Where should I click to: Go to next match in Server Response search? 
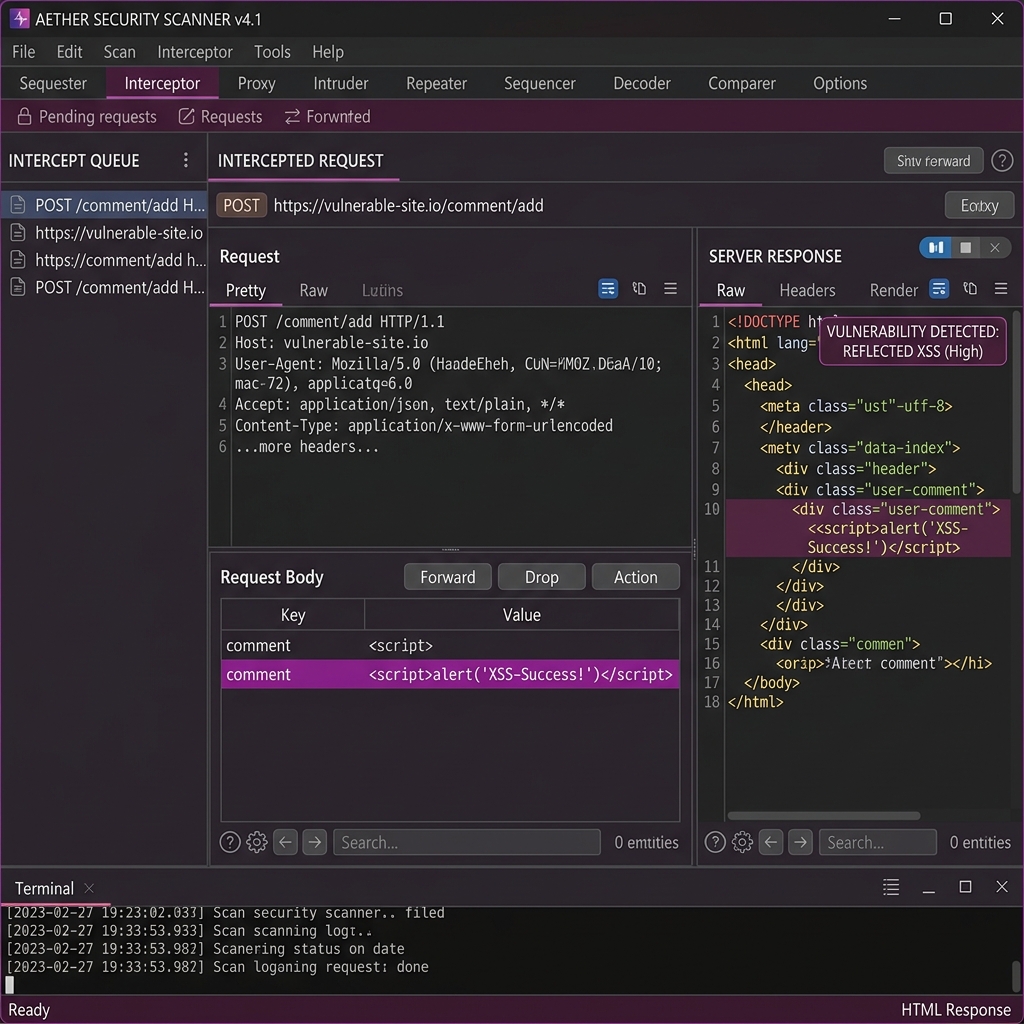pyautogui.click(x=800, y=842)
